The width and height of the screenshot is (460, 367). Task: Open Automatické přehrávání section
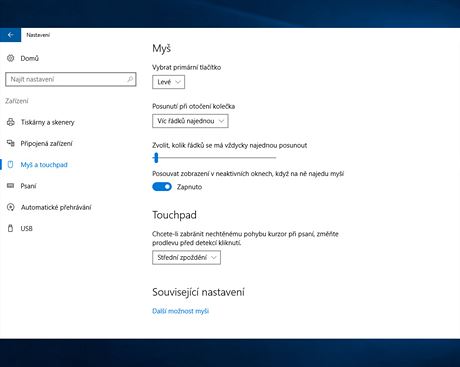tap(56, 207)
